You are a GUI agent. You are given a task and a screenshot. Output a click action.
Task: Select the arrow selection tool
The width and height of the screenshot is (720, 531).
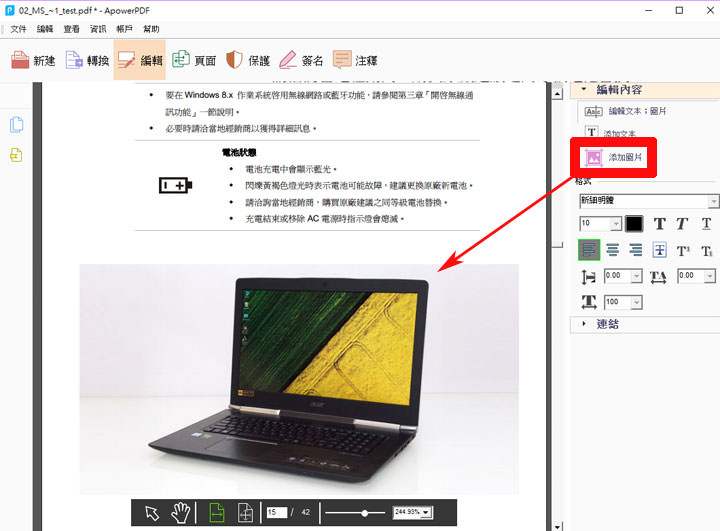click(152, 513)
